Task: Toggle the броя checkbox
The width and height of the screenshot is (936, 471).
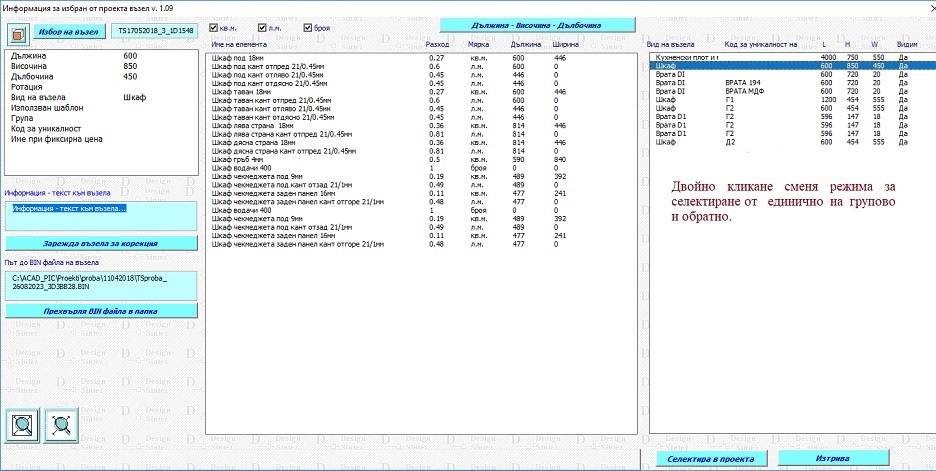Action: 308,27
